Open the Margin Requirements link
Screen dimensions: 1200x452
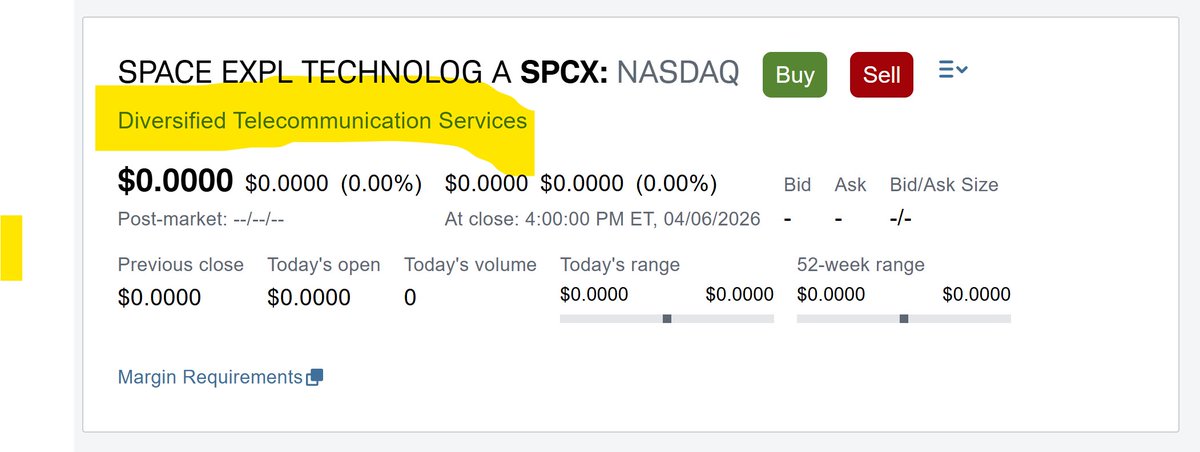(x=210, y=377)
